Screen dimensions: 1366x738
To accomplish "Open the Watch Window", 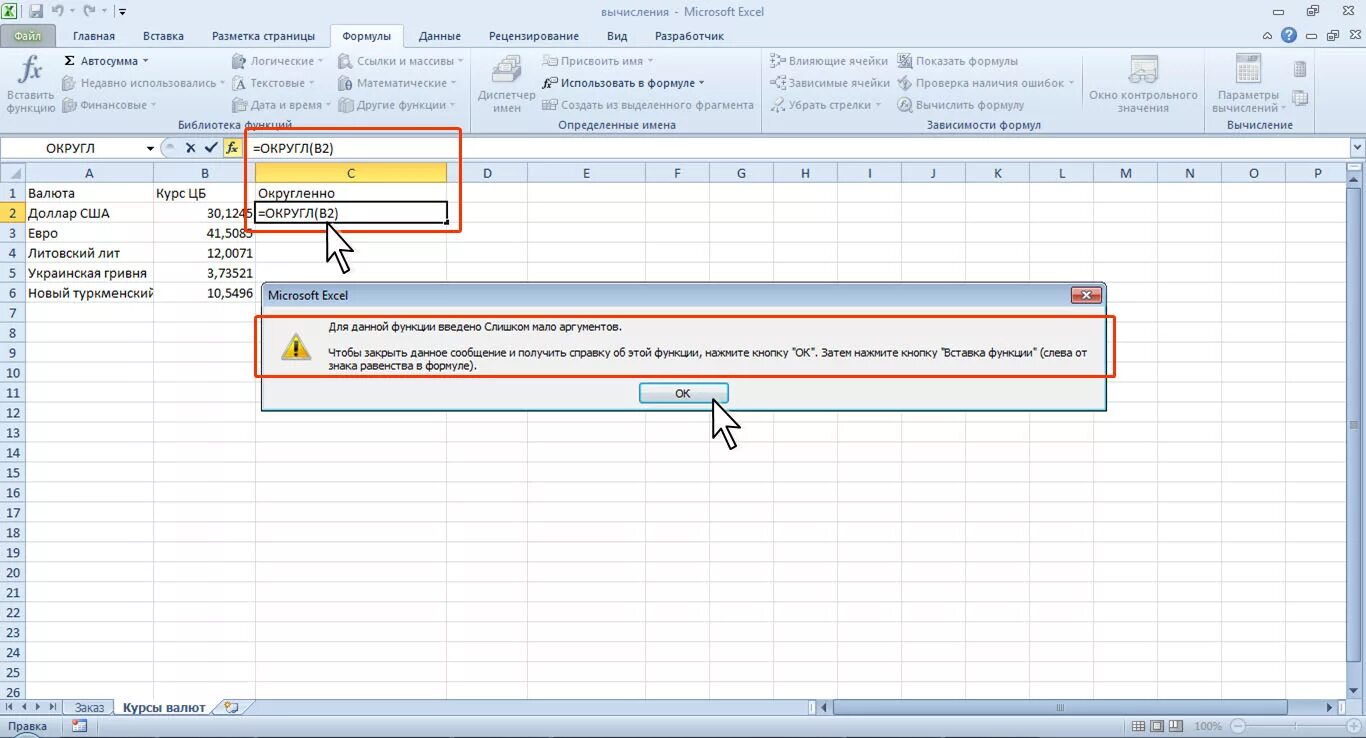I will click(1143, 85).
